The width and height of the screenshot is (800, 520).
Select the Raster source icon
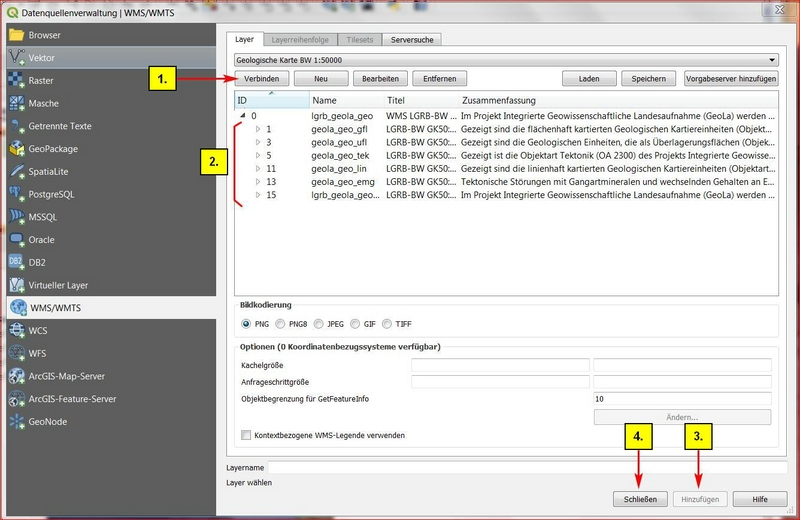point(16,81)
